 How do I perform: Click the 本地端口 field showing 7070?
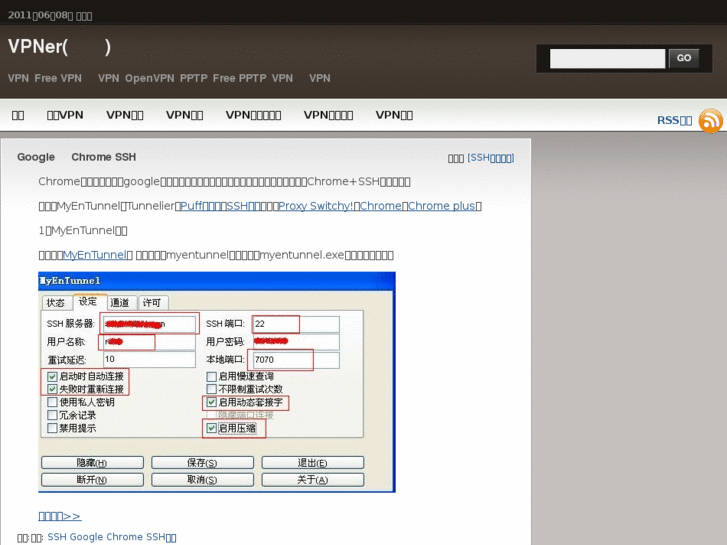click(x=296, y=360)
